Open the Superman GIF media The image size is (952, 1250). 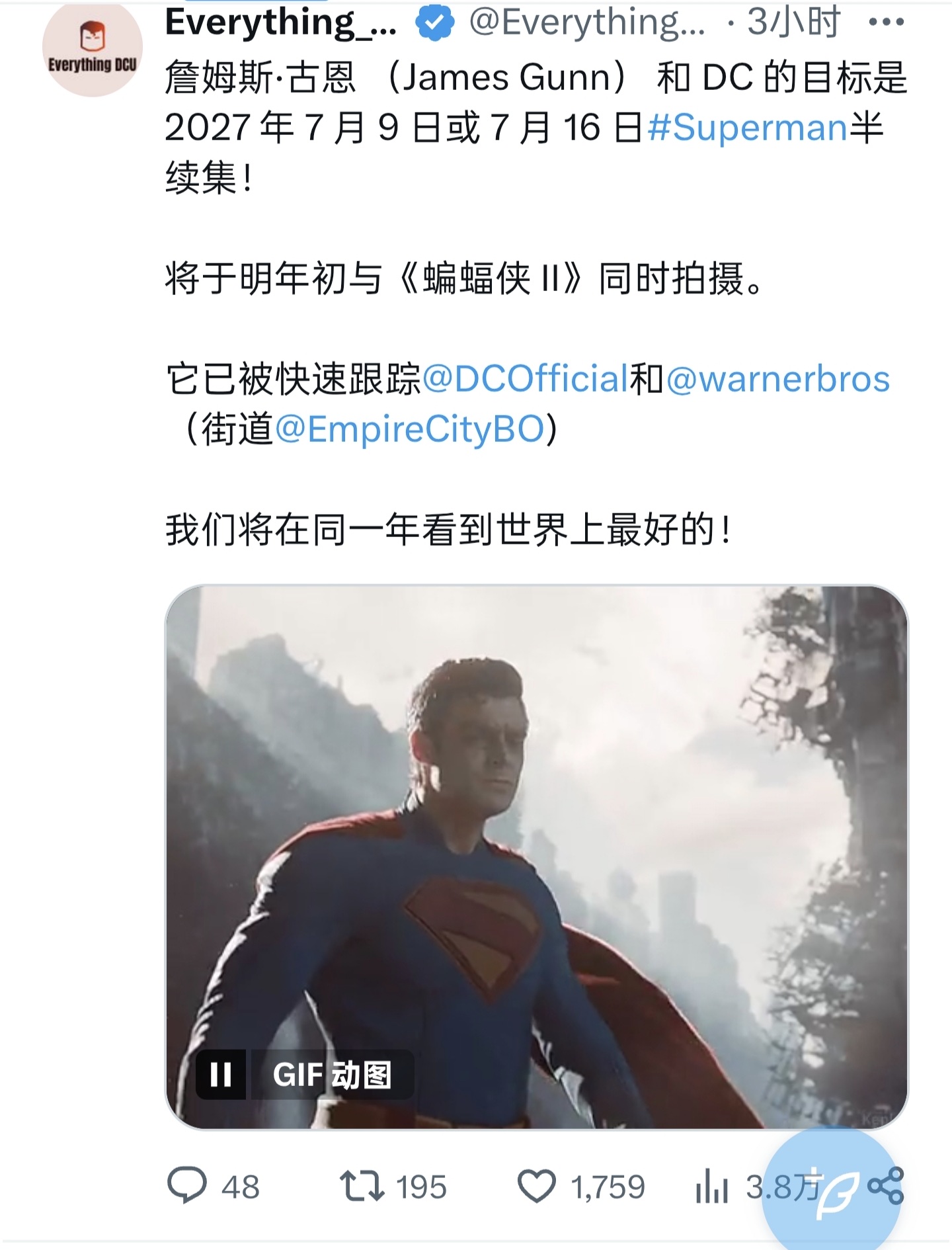[536, 857]
